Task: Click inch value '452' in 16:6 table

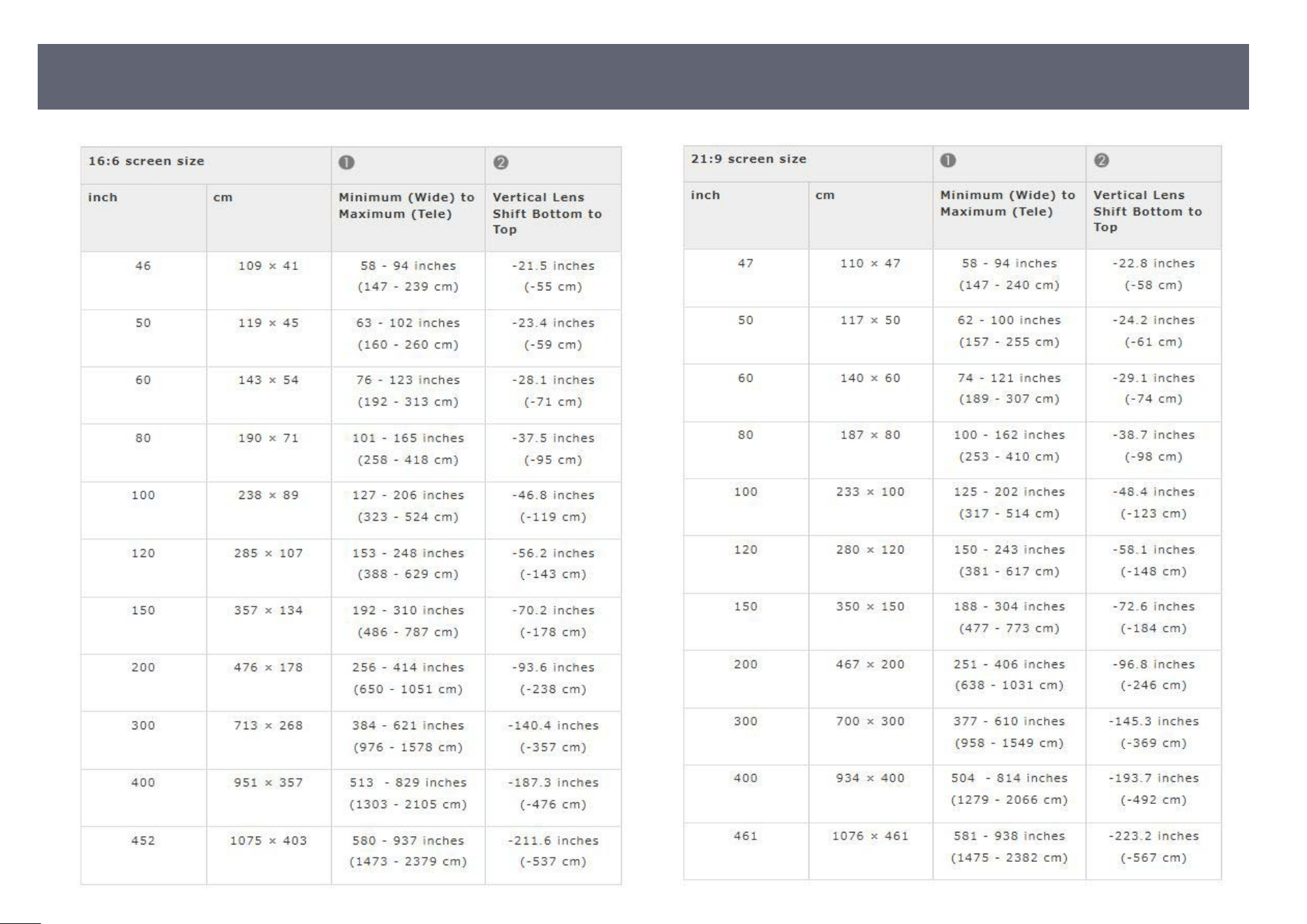Action: (x=143, y=841)
